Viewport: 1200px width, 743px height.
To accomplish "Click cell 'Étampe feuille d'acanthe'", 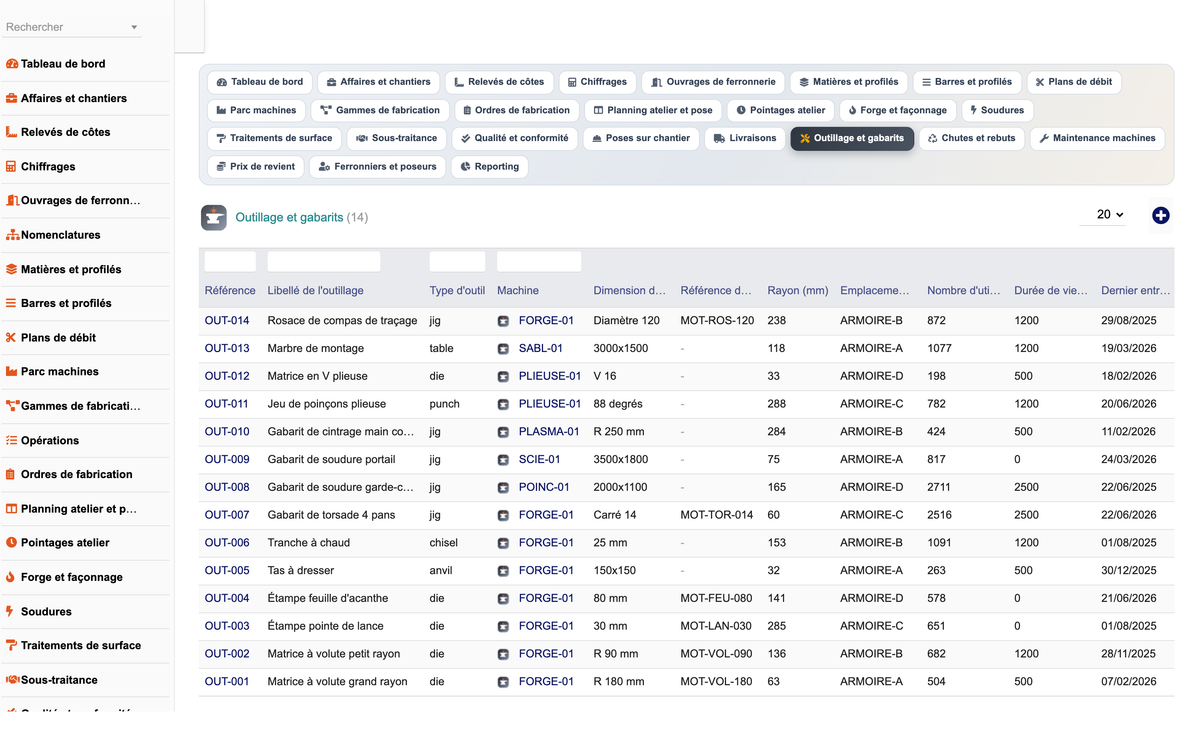I will (x=328, y=599).
